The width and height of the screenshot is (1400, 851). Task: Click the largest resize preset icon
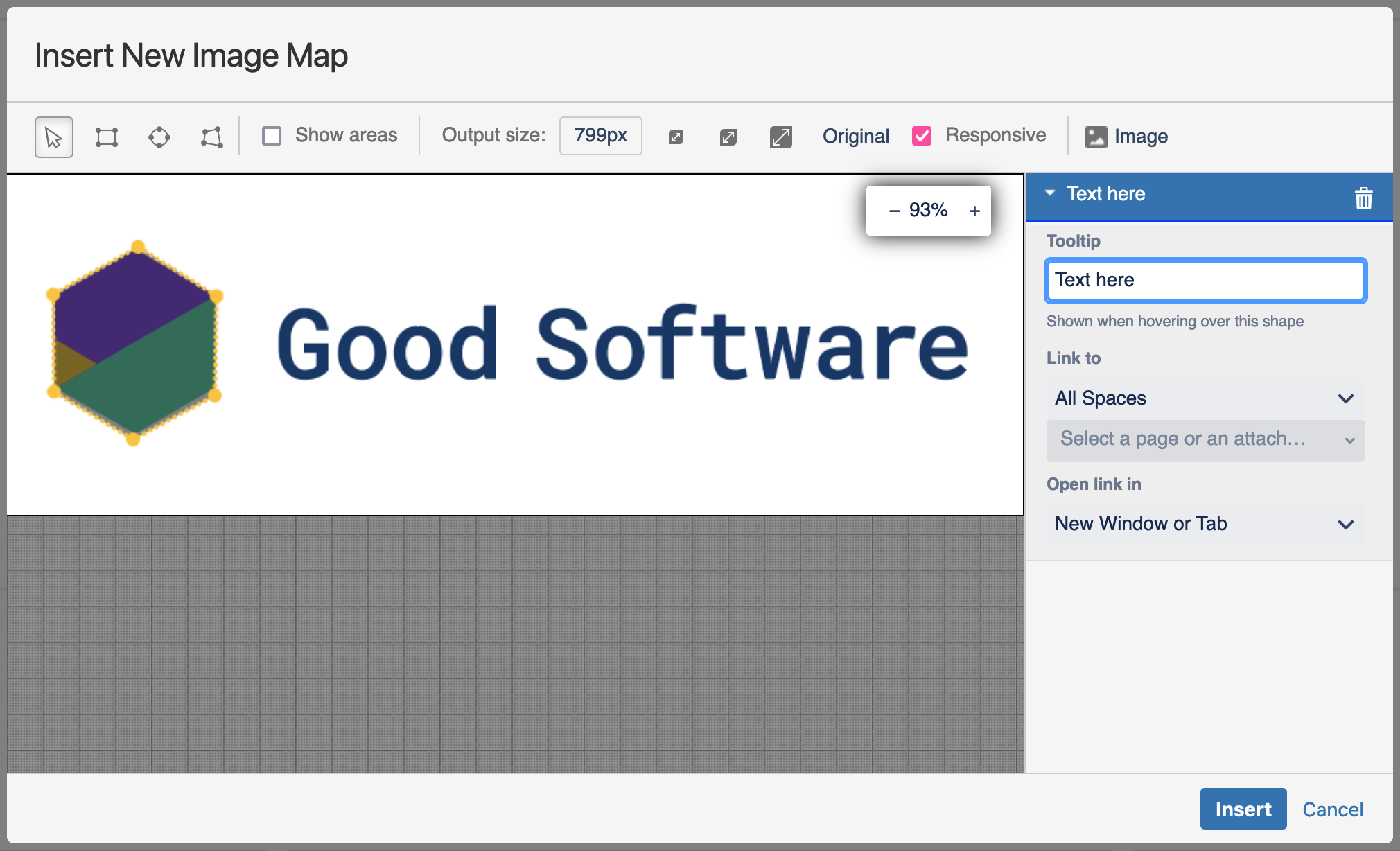click(x=780, y=137)
